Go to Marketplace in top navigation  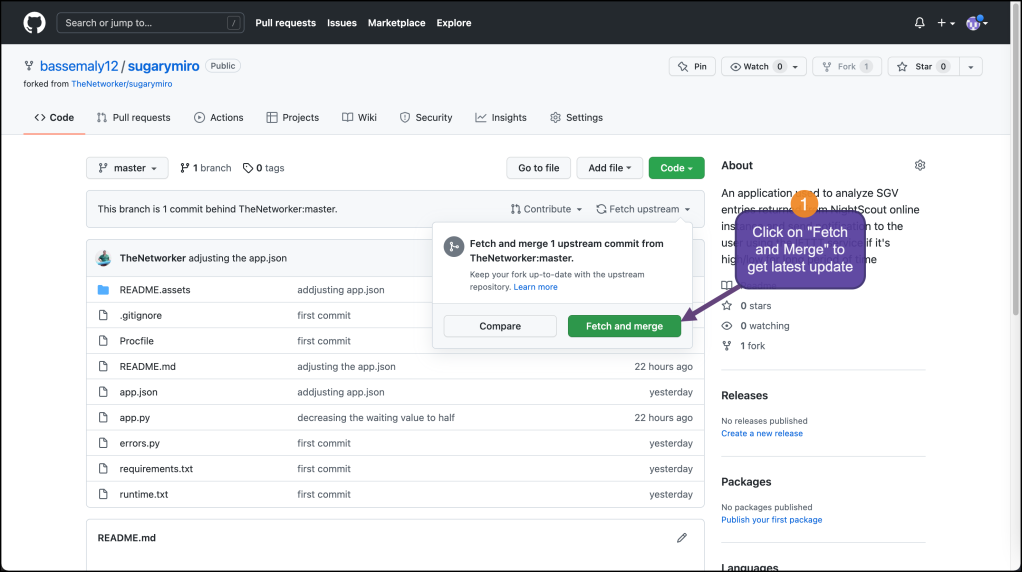pos(396,23)
